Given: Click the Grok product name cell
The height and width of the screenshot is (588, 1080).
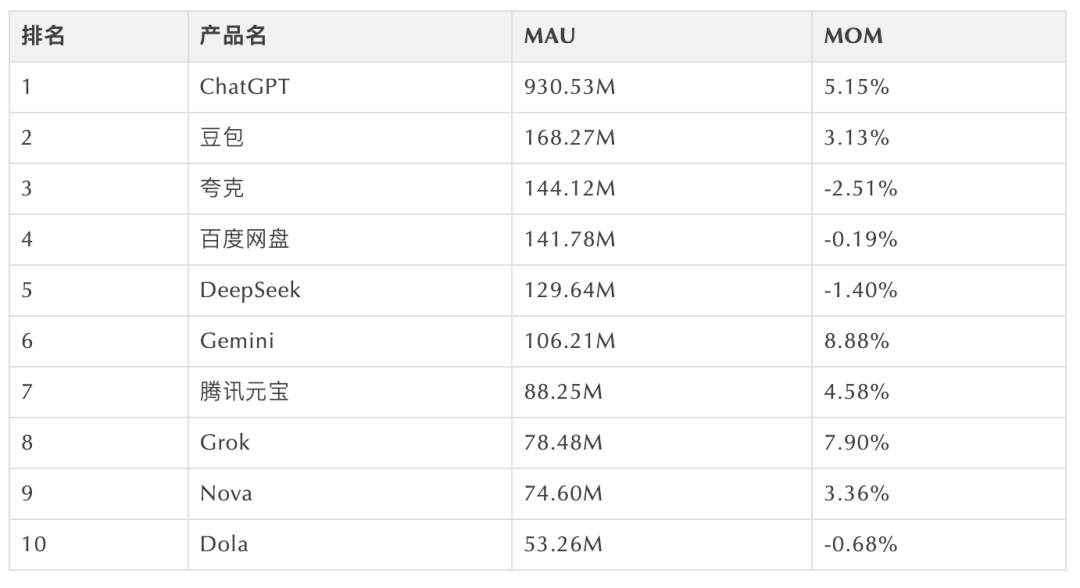Looking at the screenshot, I should [225, 443].
